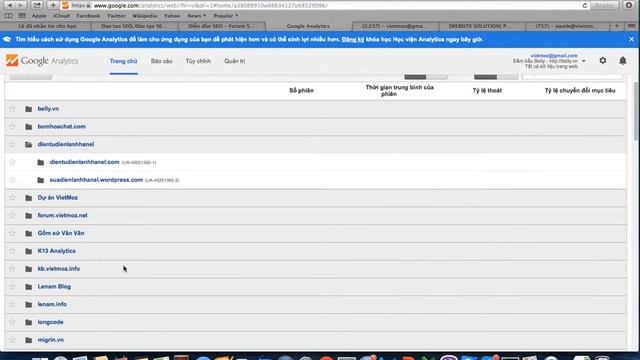Close the blue announcement banner
This screenshot has height=360, width=640.
(x=631, y=39)
